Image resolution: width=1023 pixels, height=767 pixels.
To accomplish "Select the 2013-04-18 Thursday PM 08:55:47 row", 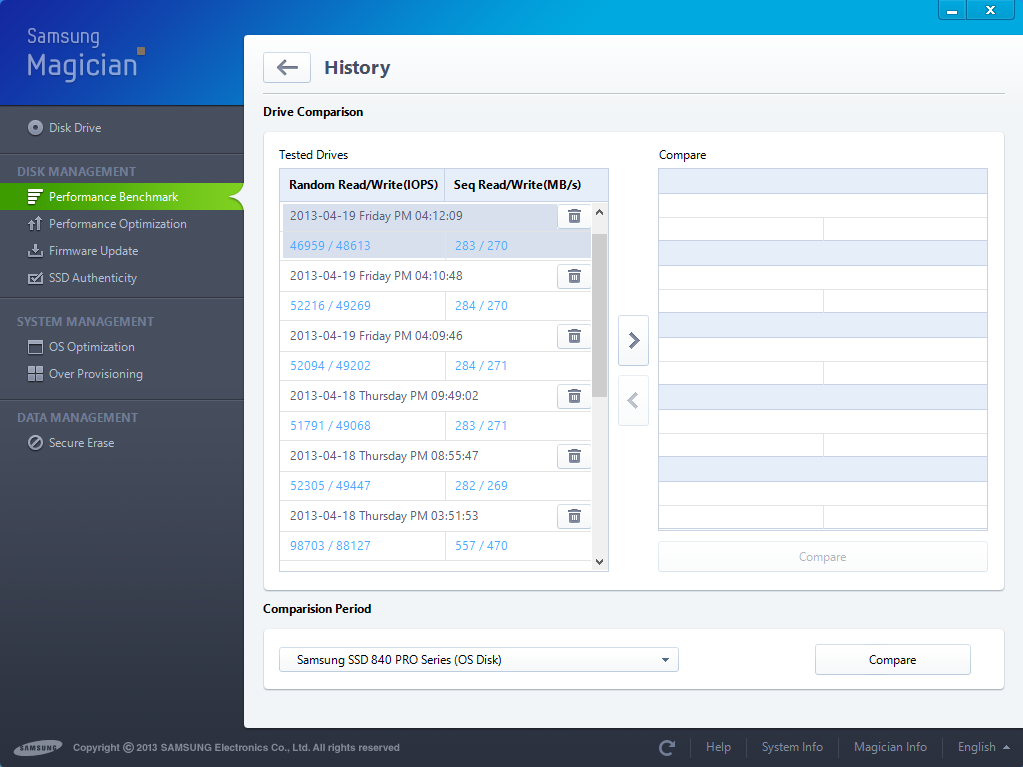I will click(418, 456).
